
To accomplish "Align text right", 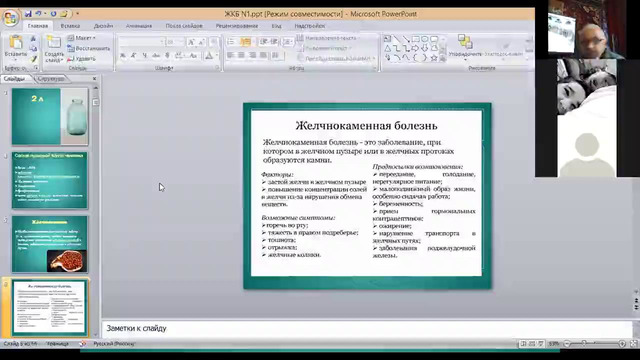I will click(253, 55).
